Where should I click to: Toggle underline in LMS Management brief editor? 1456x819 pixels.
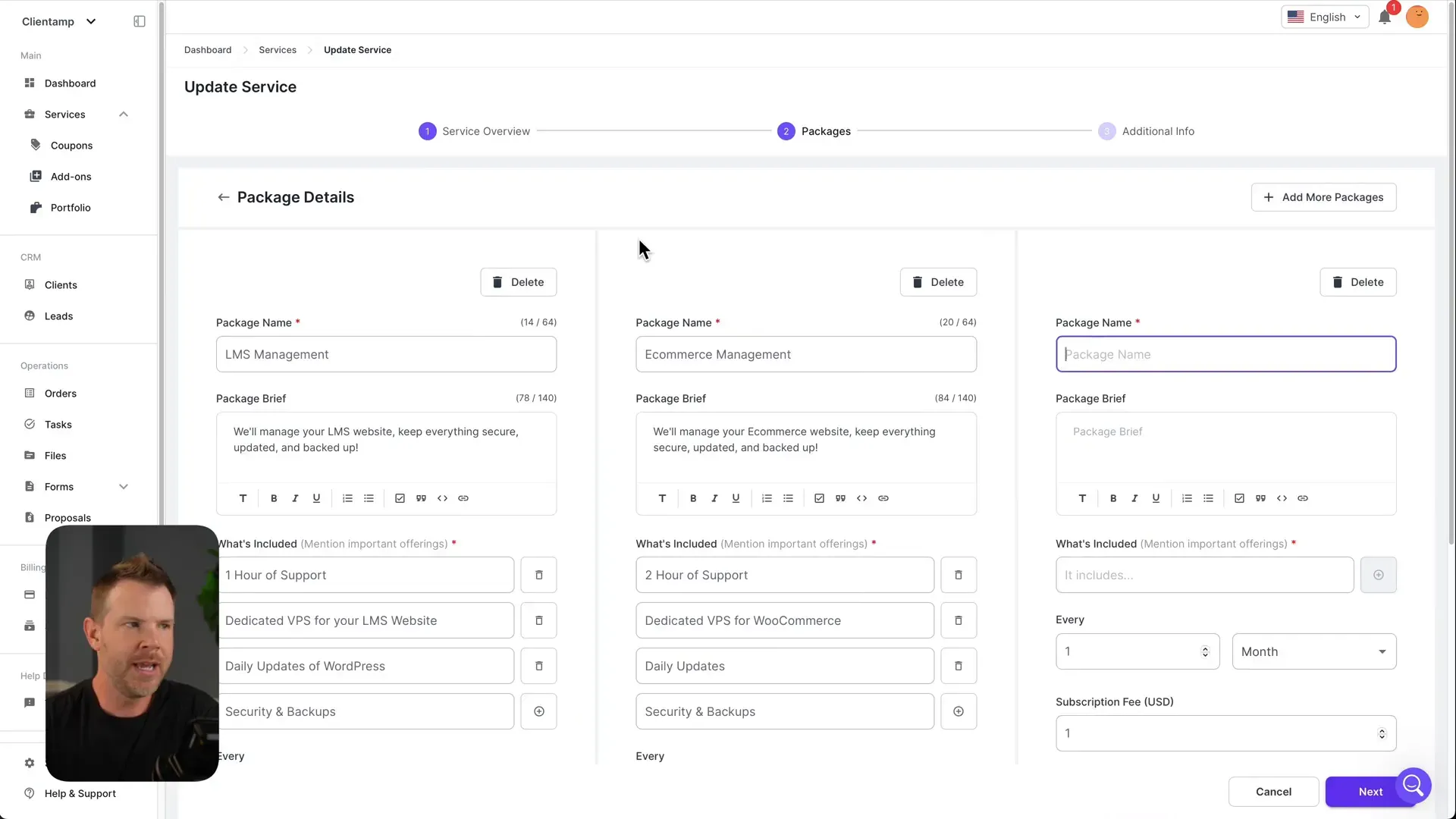tap(316, 498)
